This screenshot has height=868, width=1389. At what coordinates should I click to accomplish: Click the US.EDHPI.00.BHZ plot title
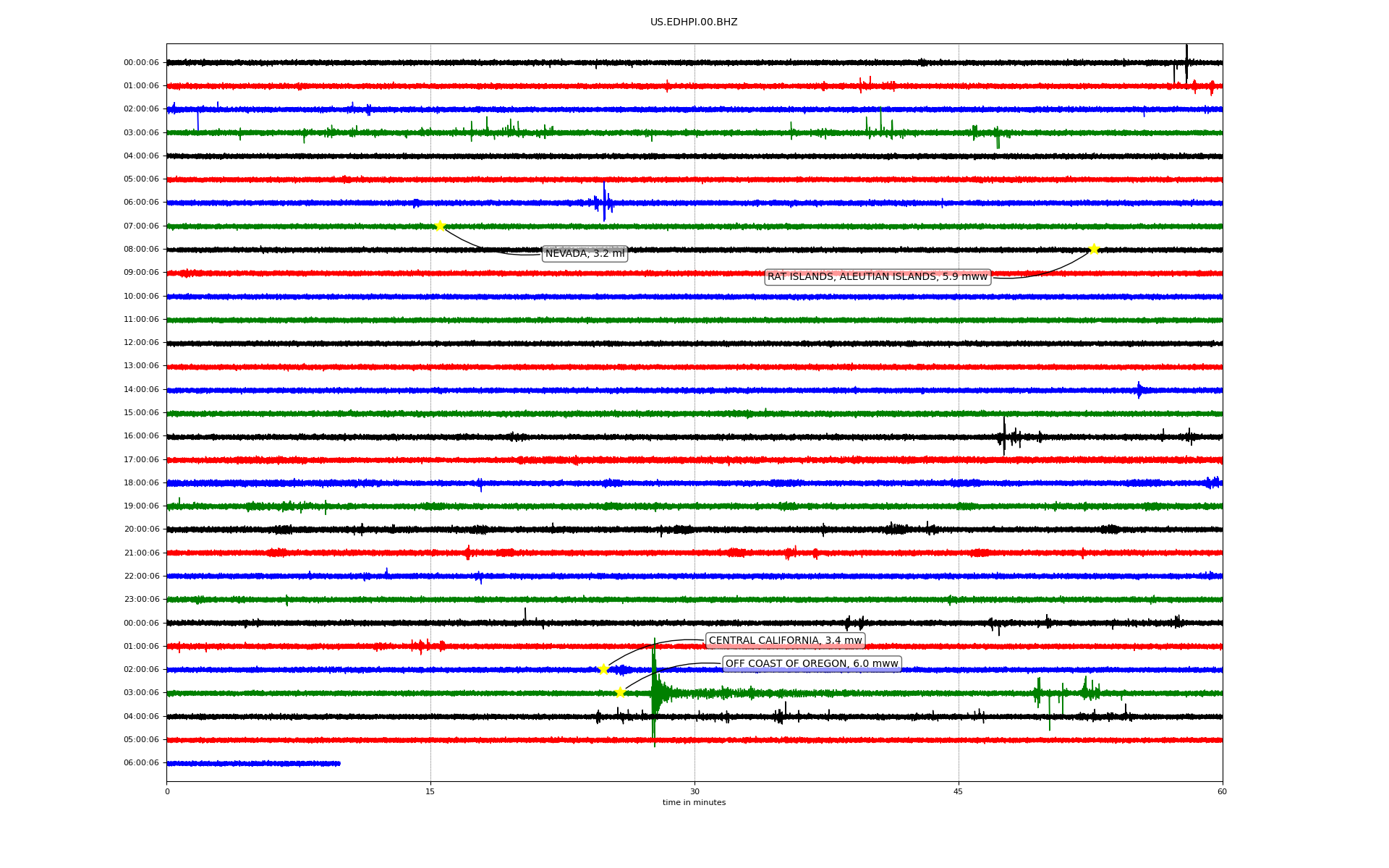point(694,22)
